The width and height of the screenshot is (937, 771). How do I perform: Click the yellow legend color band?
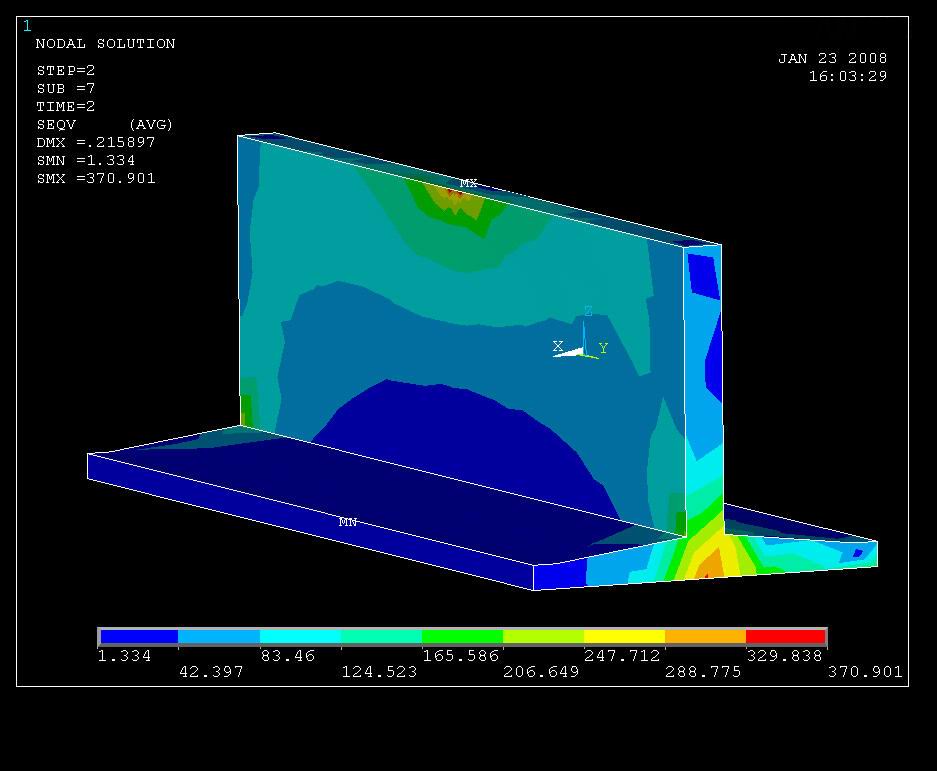[624, 637]
